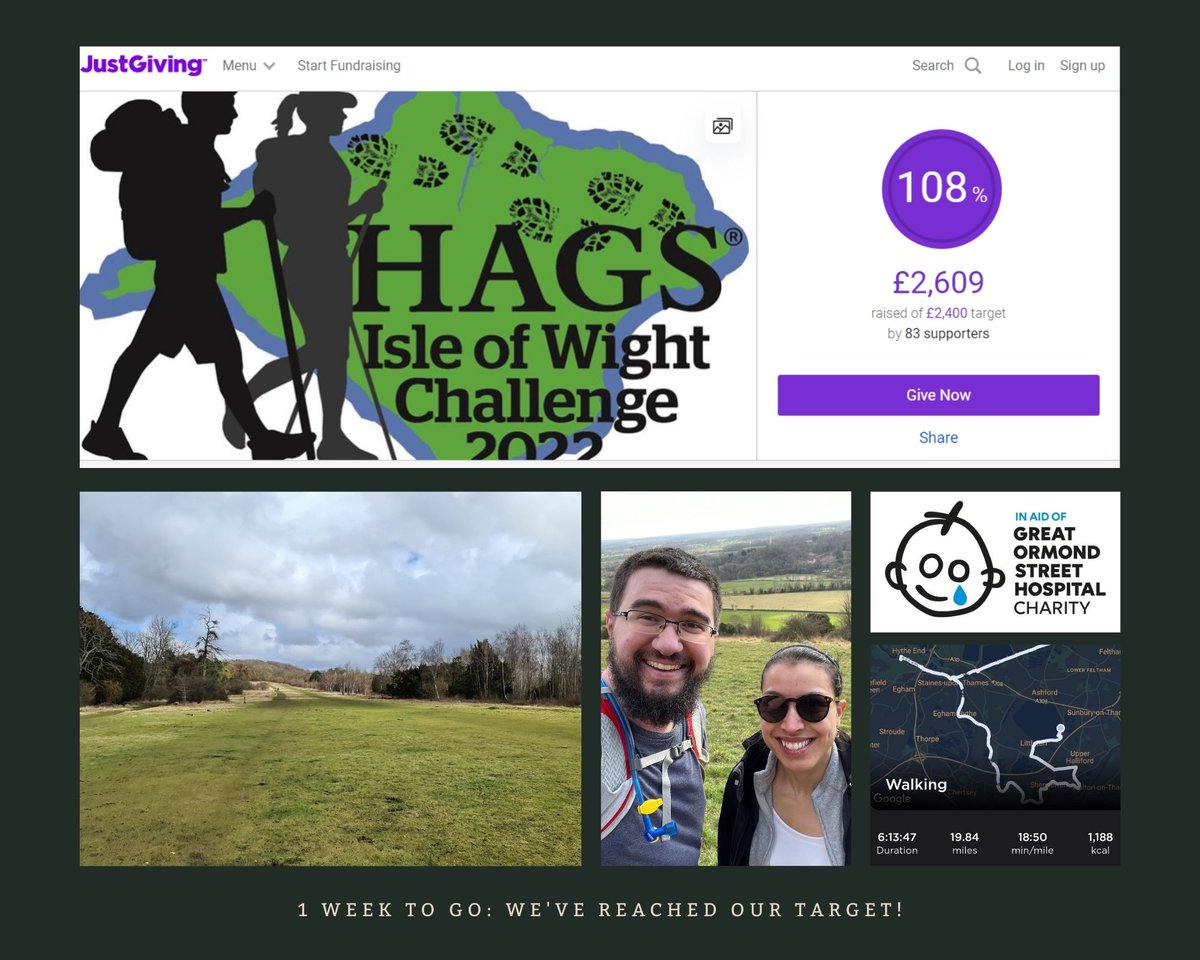The height and width of the screenshot is (960, 1200).
Task: Open the Walking route map
Action: (995, 727)
